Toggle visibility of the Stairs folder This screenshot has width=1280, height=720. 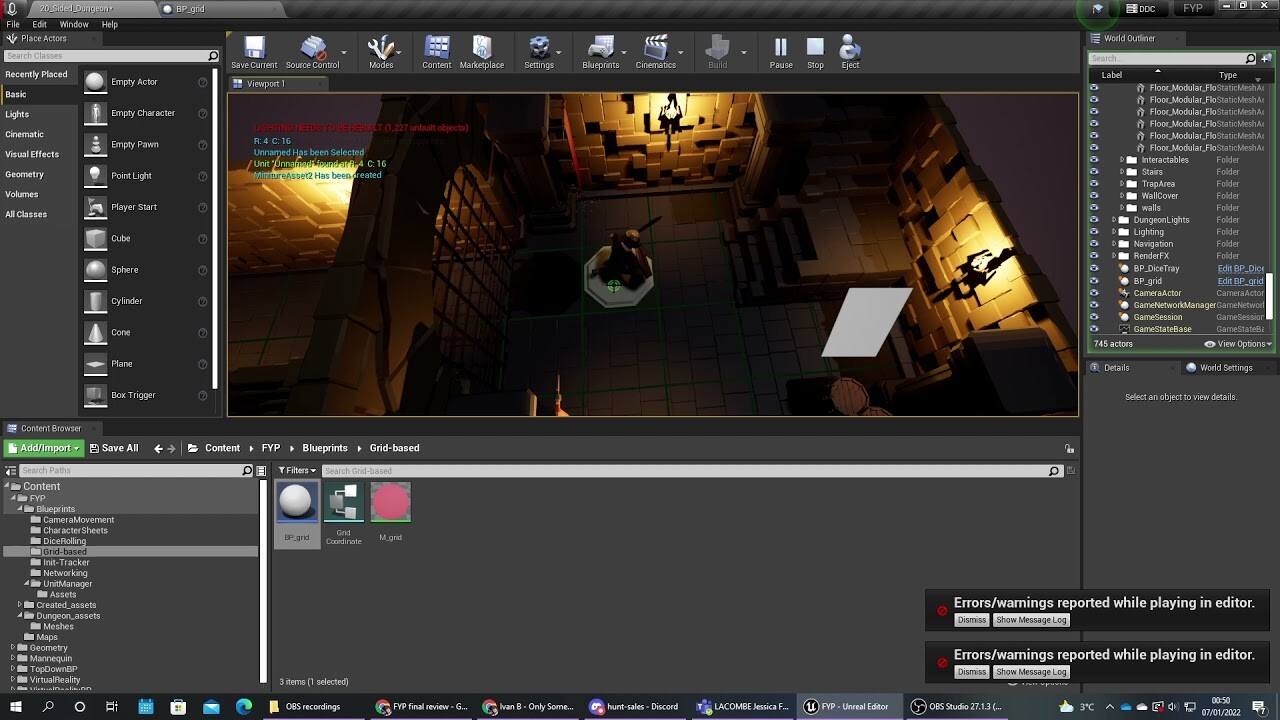pyautogui.click(x=1094, y=171)
